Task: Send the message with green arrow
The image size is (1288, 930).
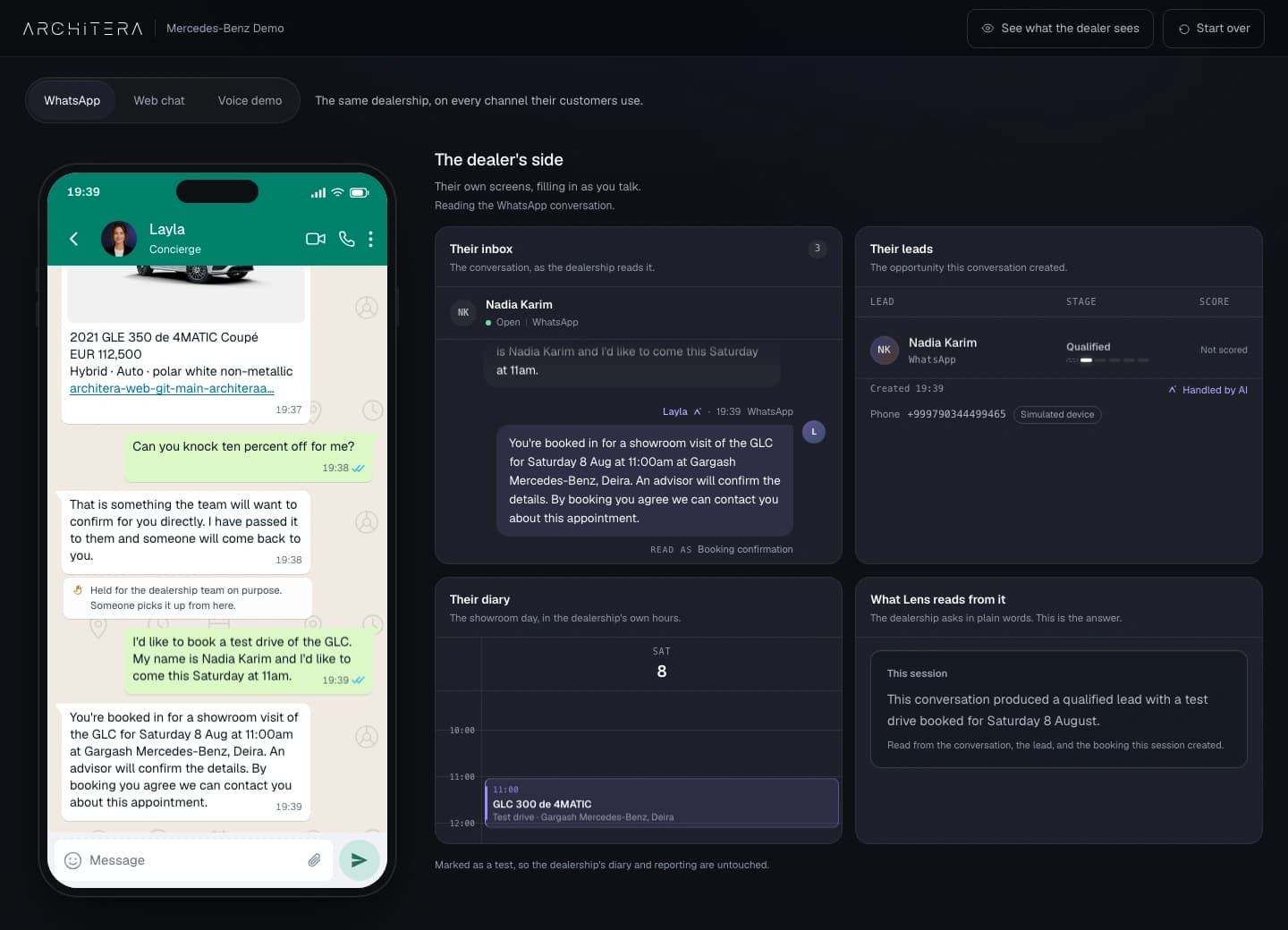Action: coord(359,860)
